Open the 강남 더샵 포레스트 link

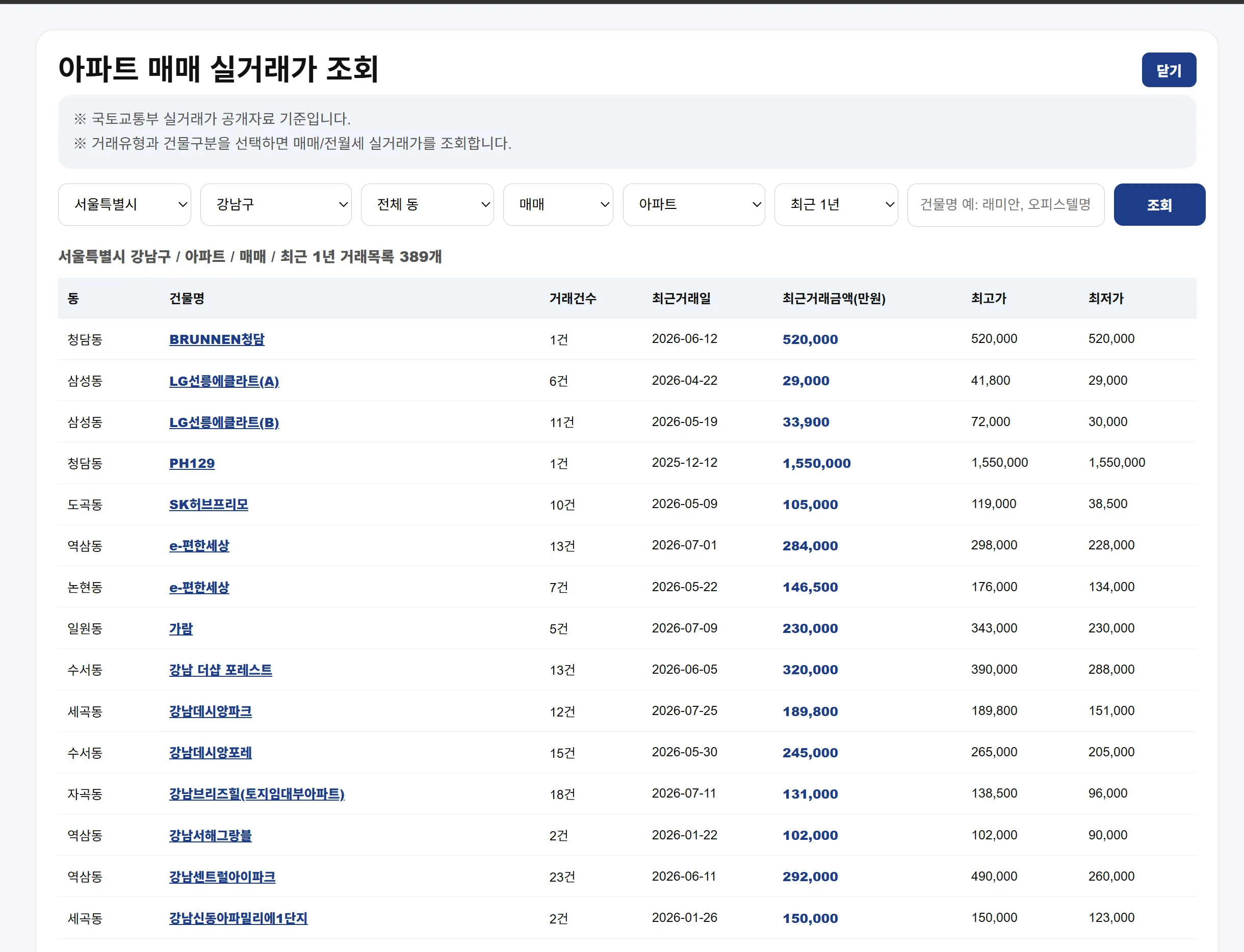[x=220, y=670]
